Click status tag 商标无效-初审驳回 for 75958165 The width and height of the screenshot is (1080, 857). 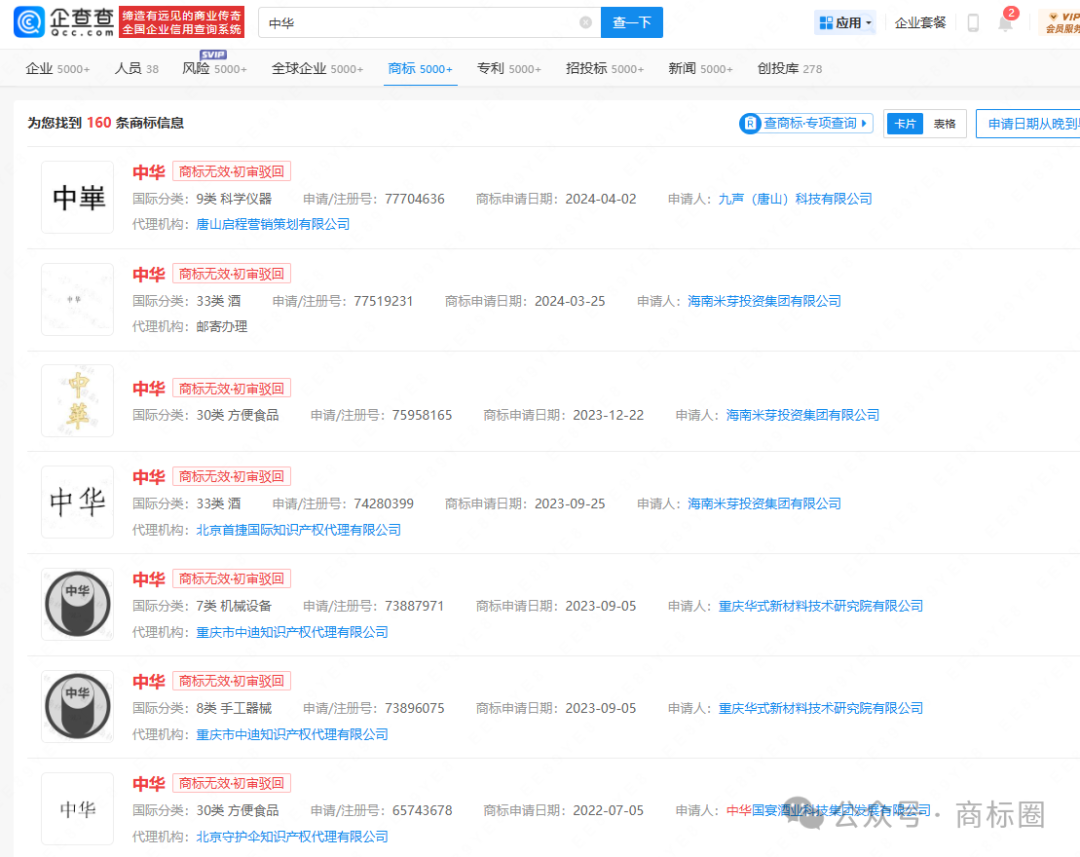point(231,389)
